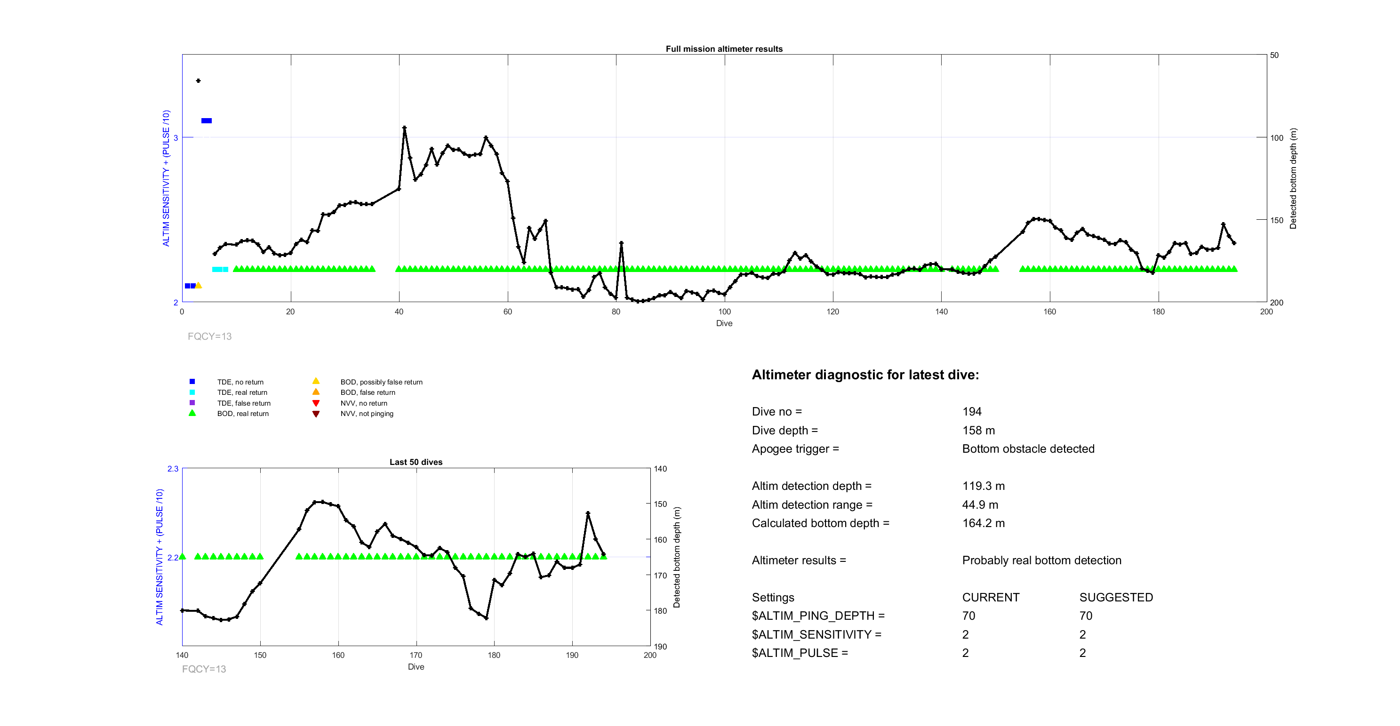1400x726 pixels.
Task: Click the dive depth value '158 m'
Action: 978,430
